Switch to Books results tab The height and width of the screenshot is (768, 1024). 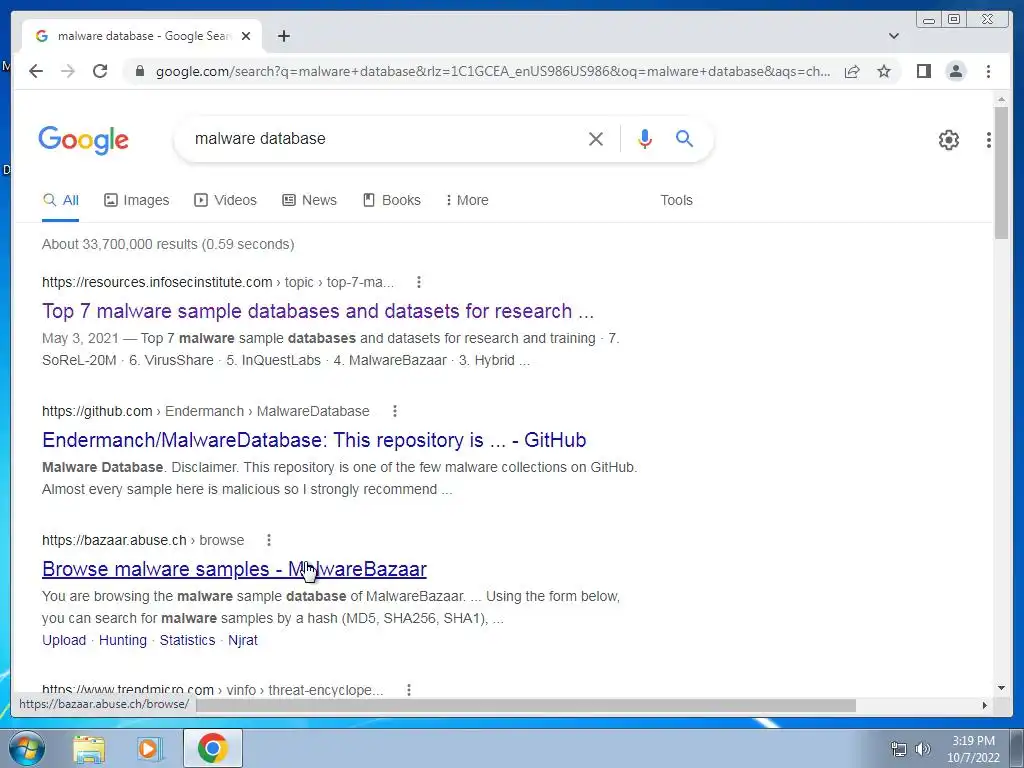tap(392, 200)
